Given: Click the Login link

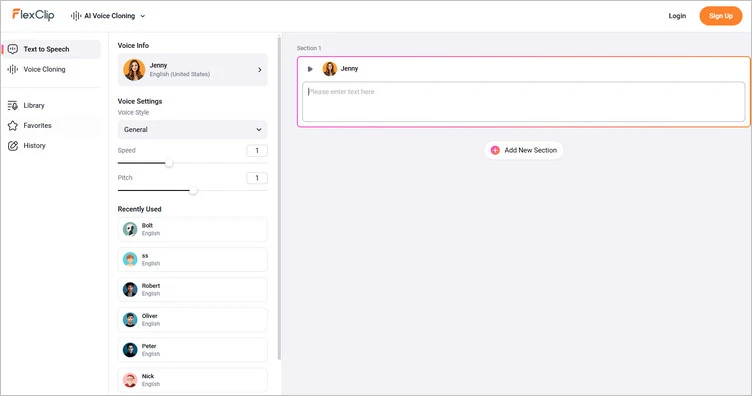Looking at the screenshot, I should (x=677, y=16).
